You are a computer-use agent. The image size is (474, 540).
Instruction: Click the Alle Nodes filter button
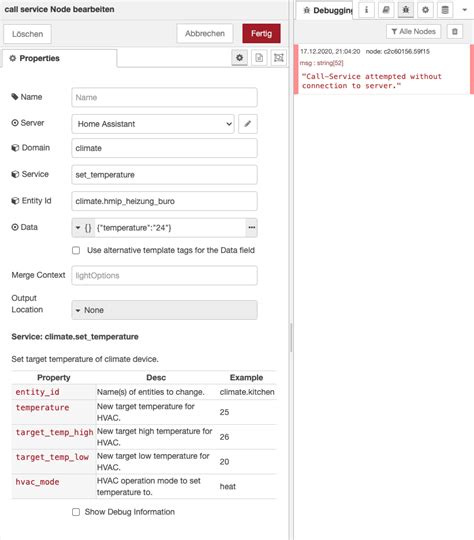point(413,32)
